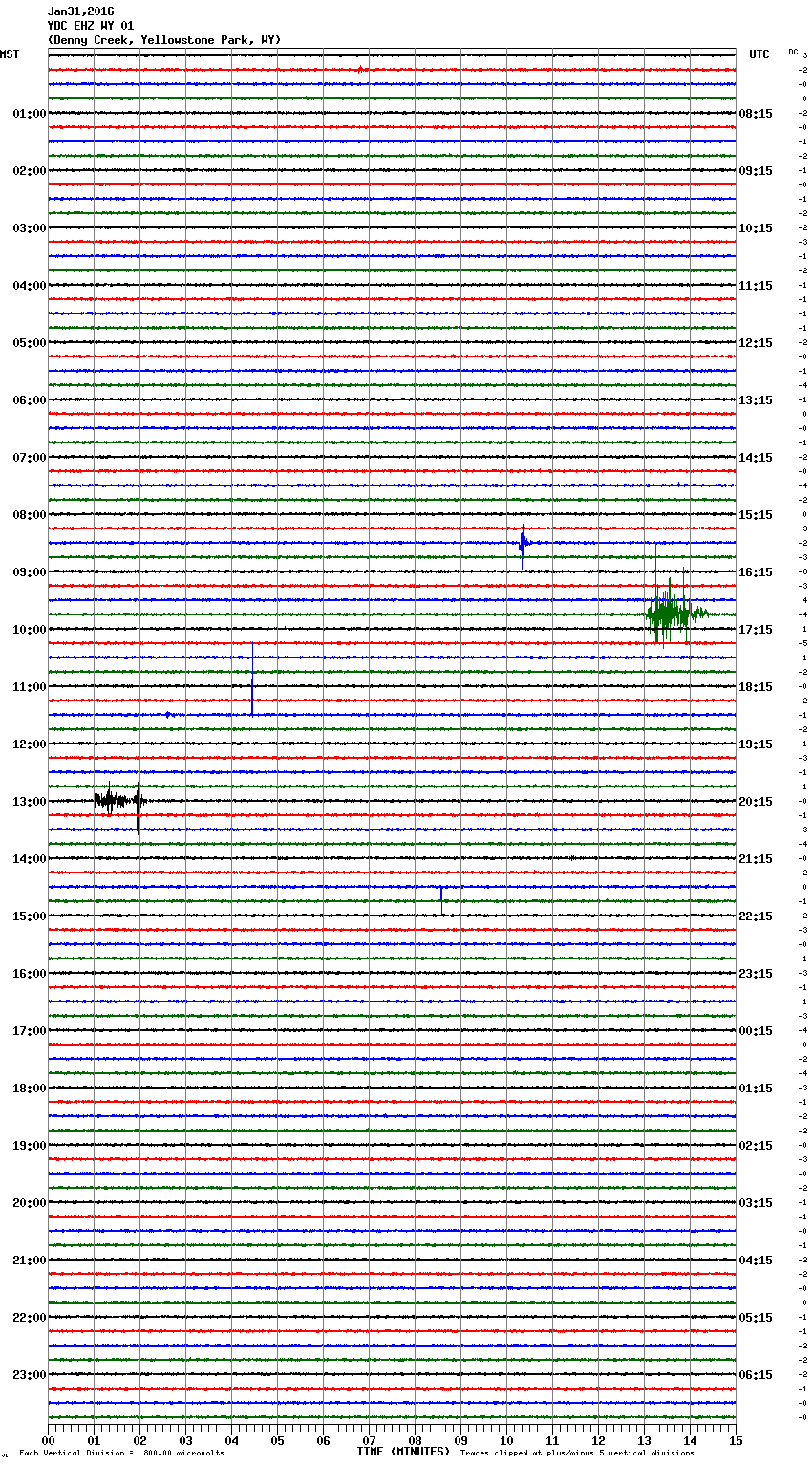Click the '00' minute tick label
812x1466 pixels.
[48, 1441]
